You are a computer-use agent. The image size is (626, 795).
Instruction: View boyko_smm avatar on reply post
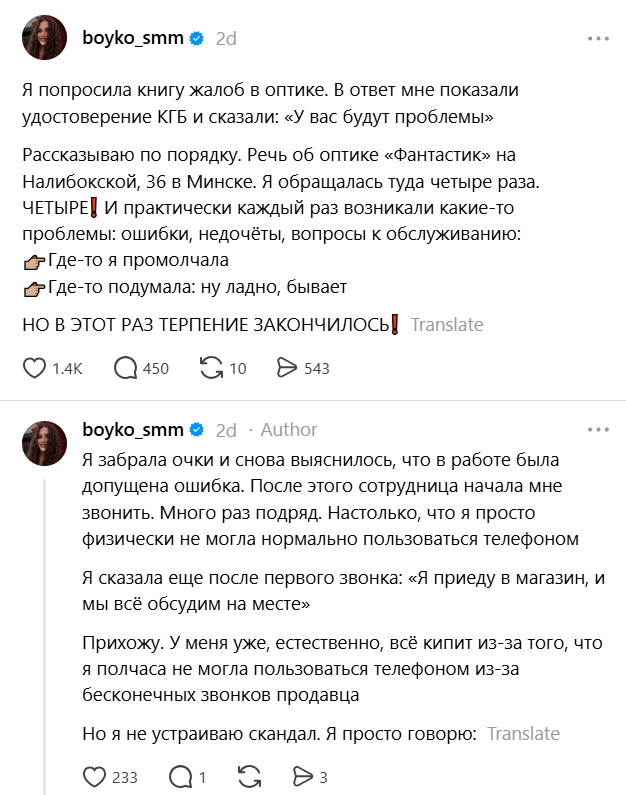coord(45,443)
